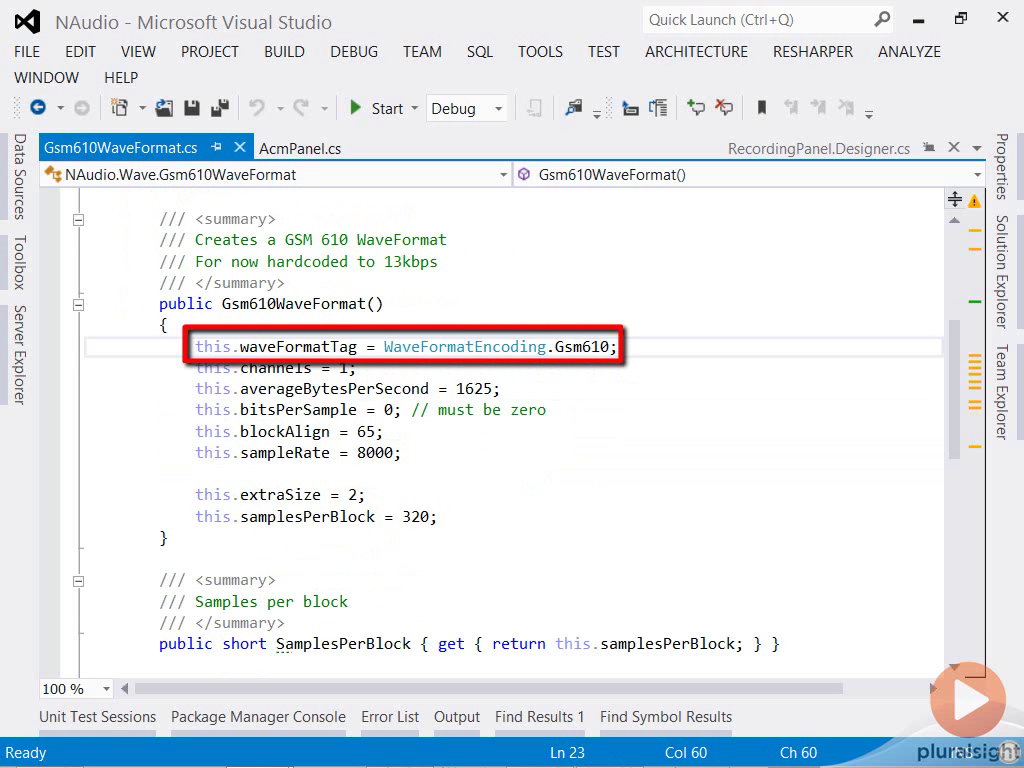Open the Server Explorer side tab
The height and width of the screenshot is (768, 1024).
(x=20, y=355)
